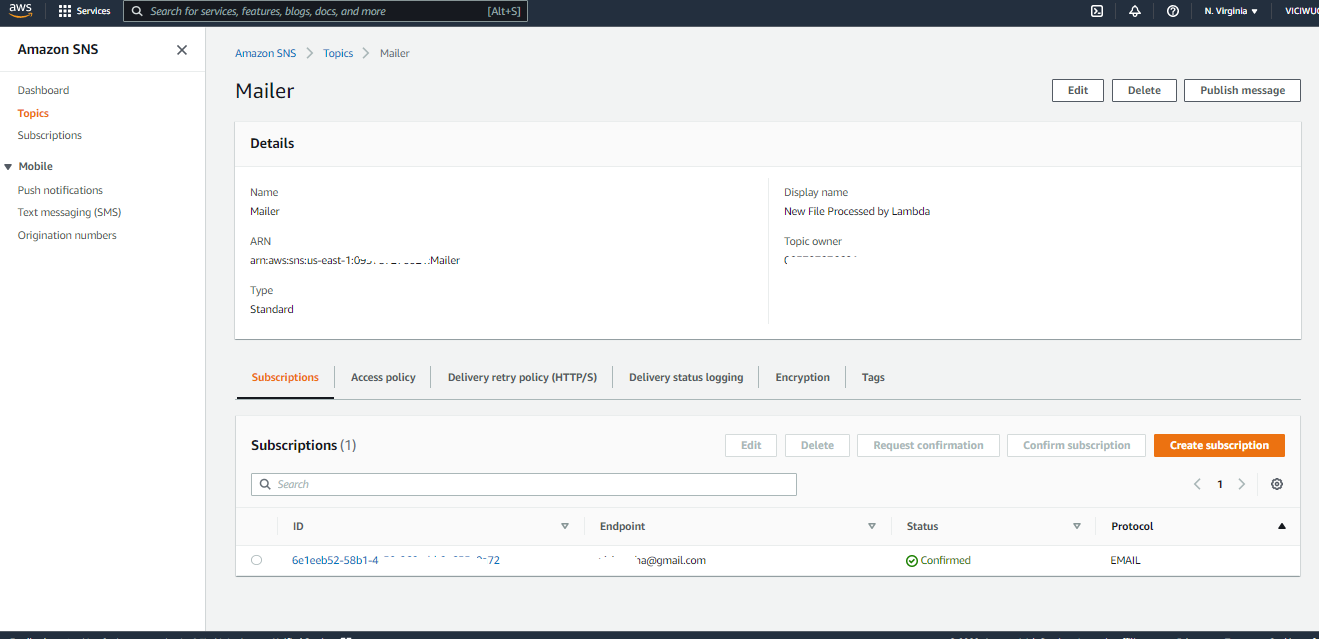Open the account name menu

[x=1301, y=11]
